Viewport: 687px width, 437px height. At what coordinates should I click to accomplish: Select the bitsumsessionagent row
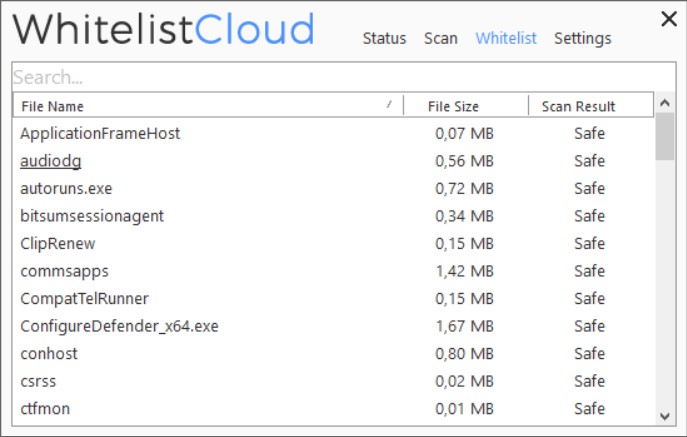click(x=92, y=216)
